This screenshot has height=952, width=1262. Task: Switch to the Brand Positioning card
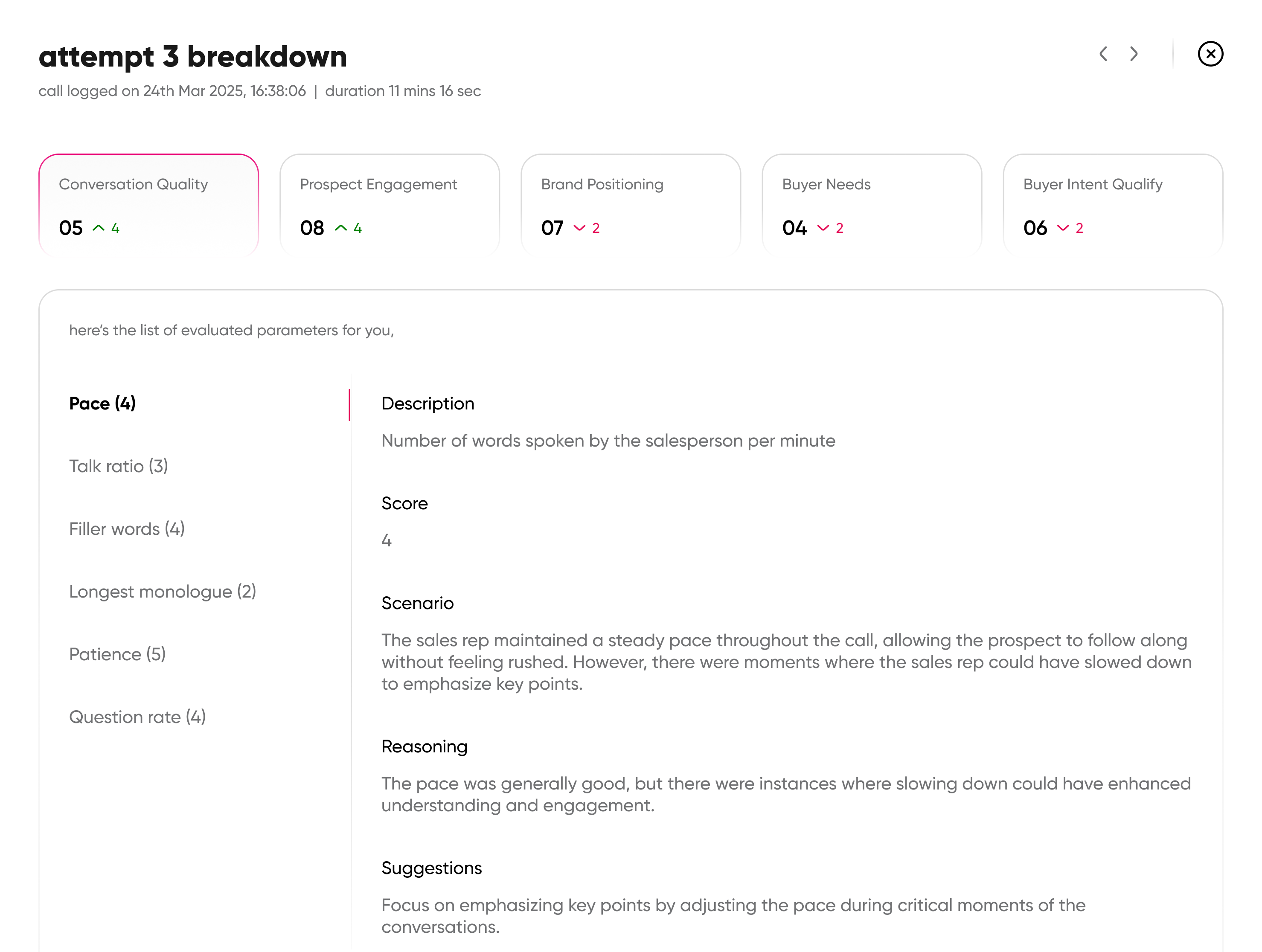631,204
